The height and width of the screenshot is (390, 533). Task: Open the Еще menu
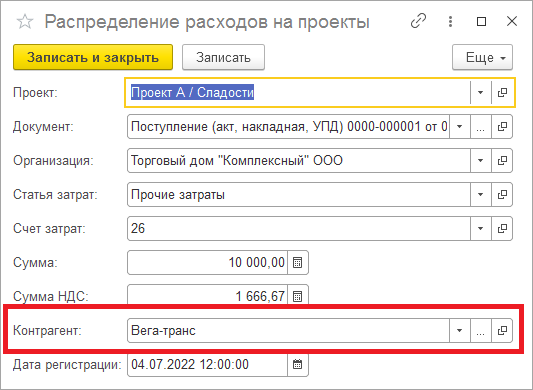(482, 57)
